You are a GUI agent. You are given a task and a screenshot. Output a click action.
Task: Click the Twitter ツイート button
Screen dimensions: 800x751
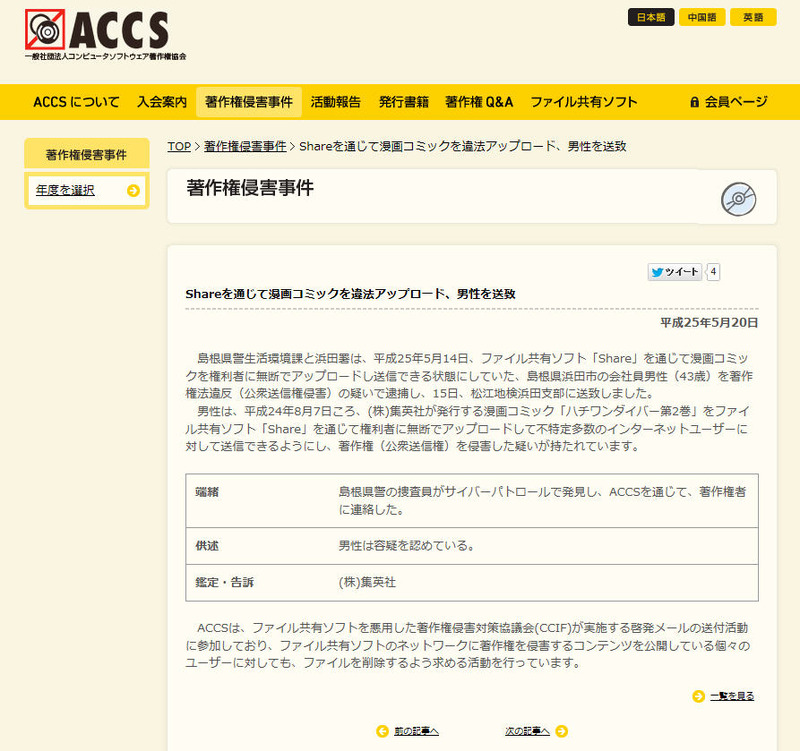(x=675, y=272)
